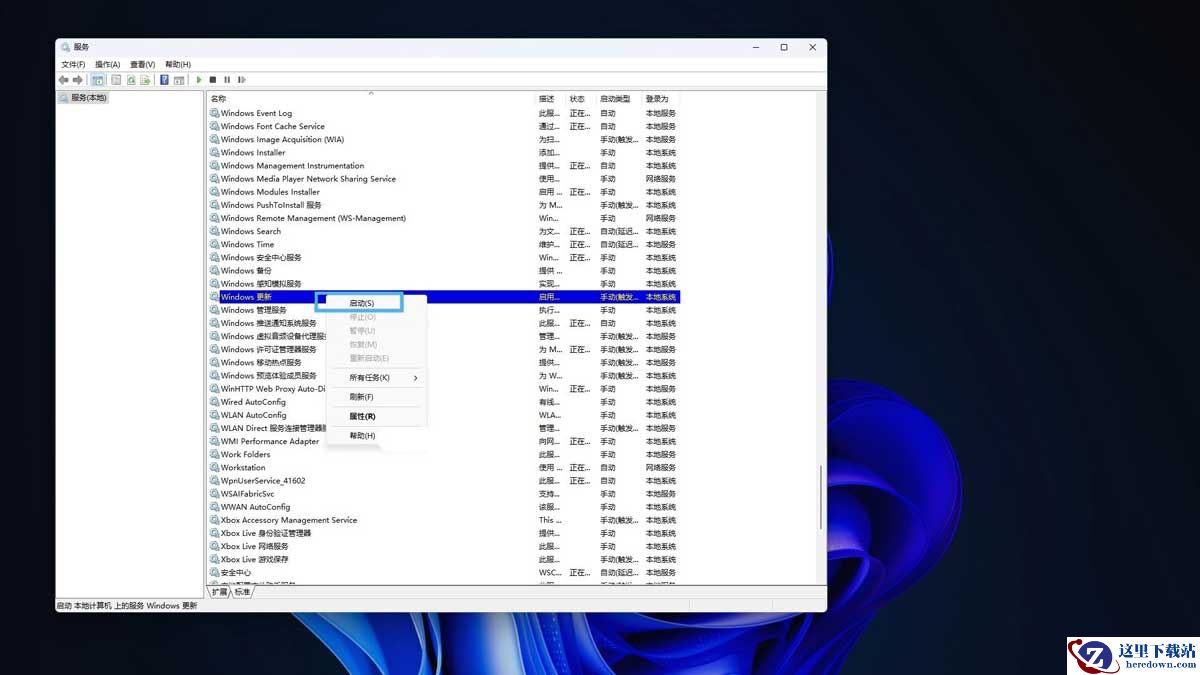Start the service with the green play icon
Screen dimensions: 1200x675
[x=199, y=80]
